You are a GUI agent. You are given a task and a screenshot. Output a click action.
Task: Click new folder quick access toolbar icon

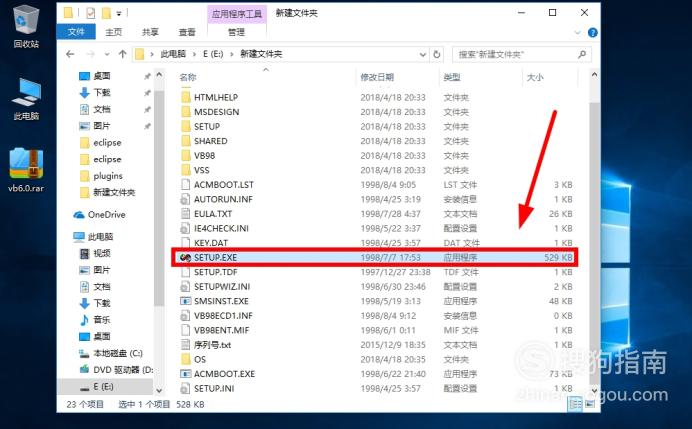click(106, 13)
